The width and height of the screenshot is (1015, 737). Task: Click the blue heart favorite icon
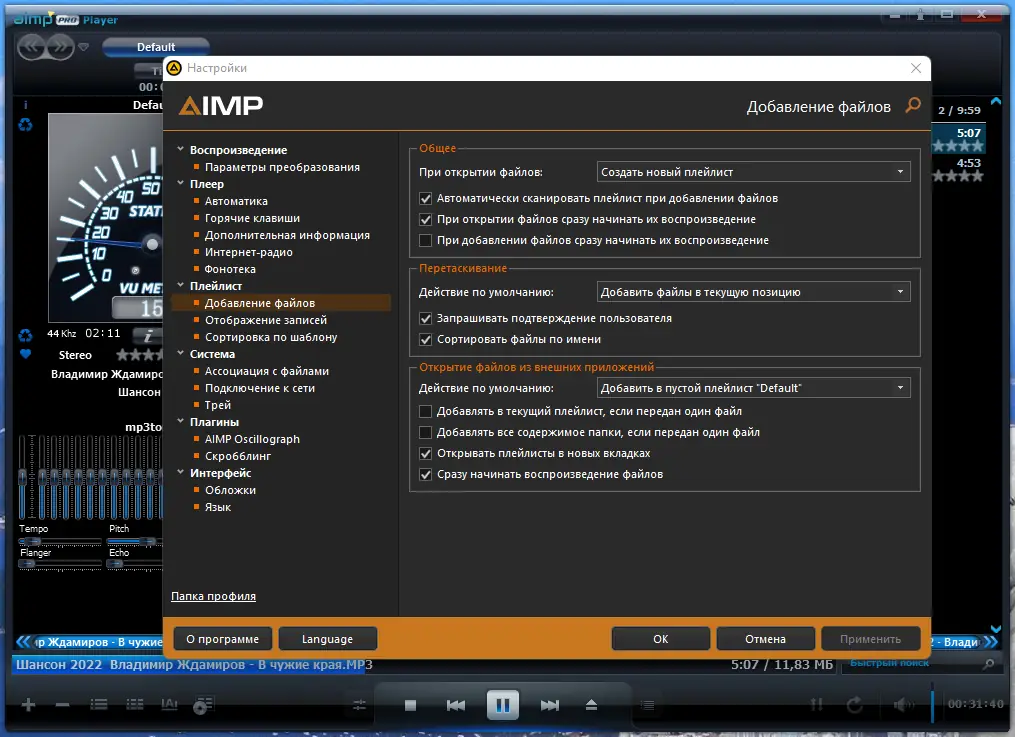(x=25, y=354)
